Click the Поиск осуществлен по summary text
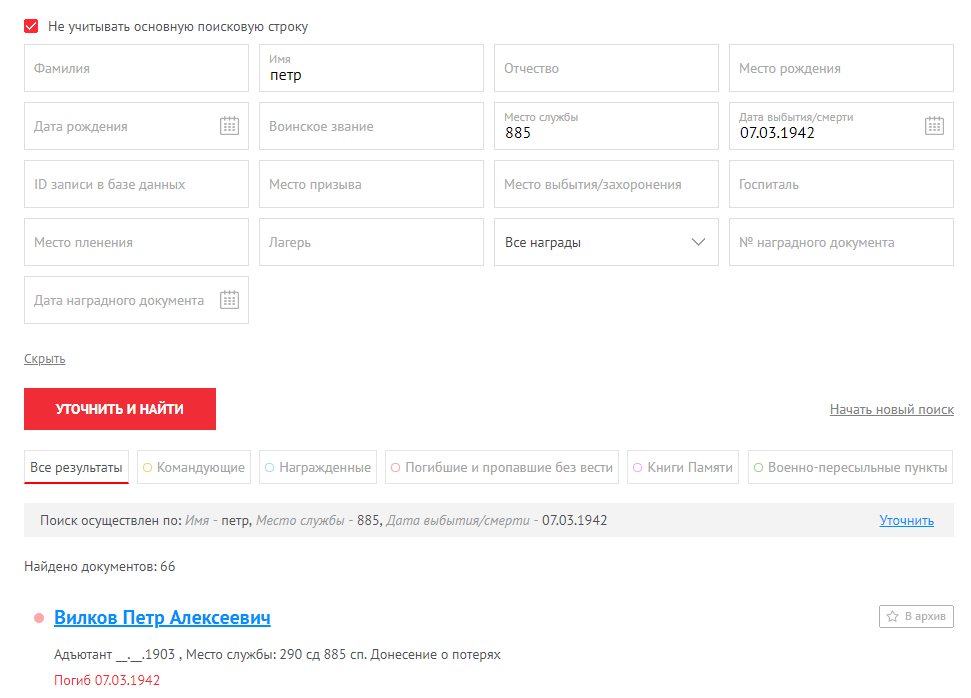Screen dimensions: 971x698 coord(323,520)
